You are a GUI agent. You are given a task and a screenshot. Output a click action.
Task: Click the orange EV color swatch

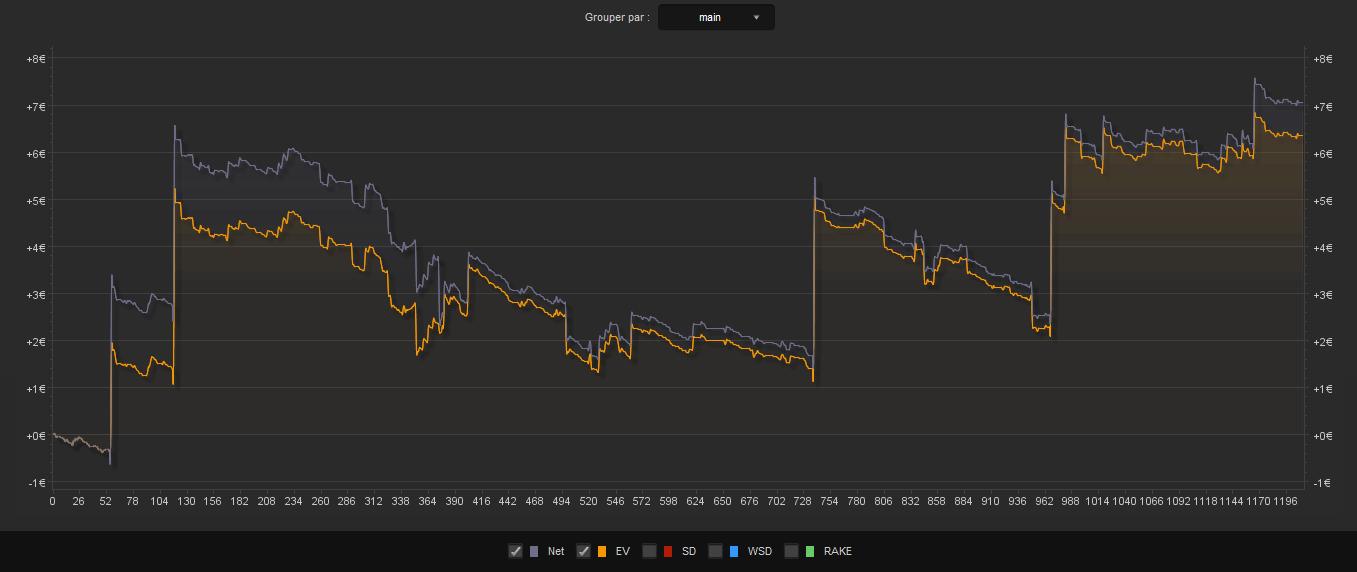[602, 551]
